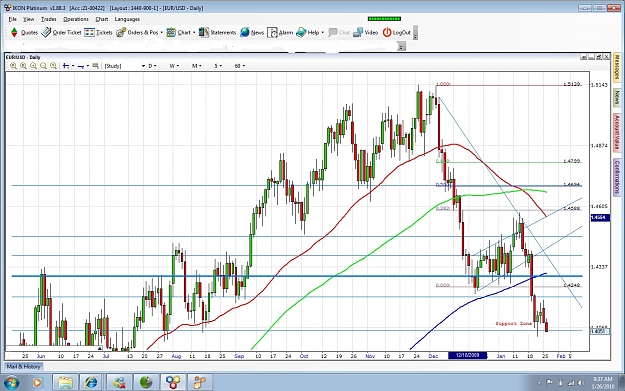Image resolution: width=625 pixels, height=391 pixels.
Task: Open the Trades menu
Action: (x=49, y=19)
